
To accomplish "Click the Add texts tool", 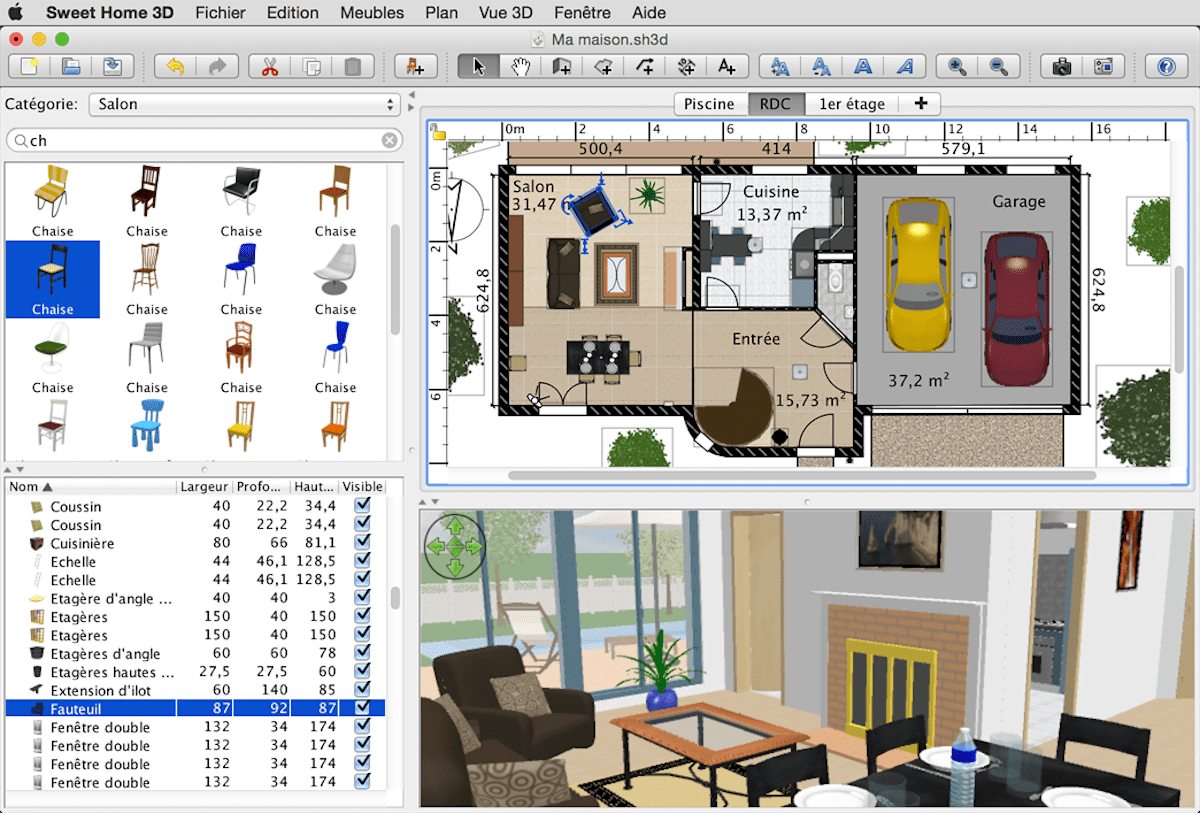I will tap(727, 66).
